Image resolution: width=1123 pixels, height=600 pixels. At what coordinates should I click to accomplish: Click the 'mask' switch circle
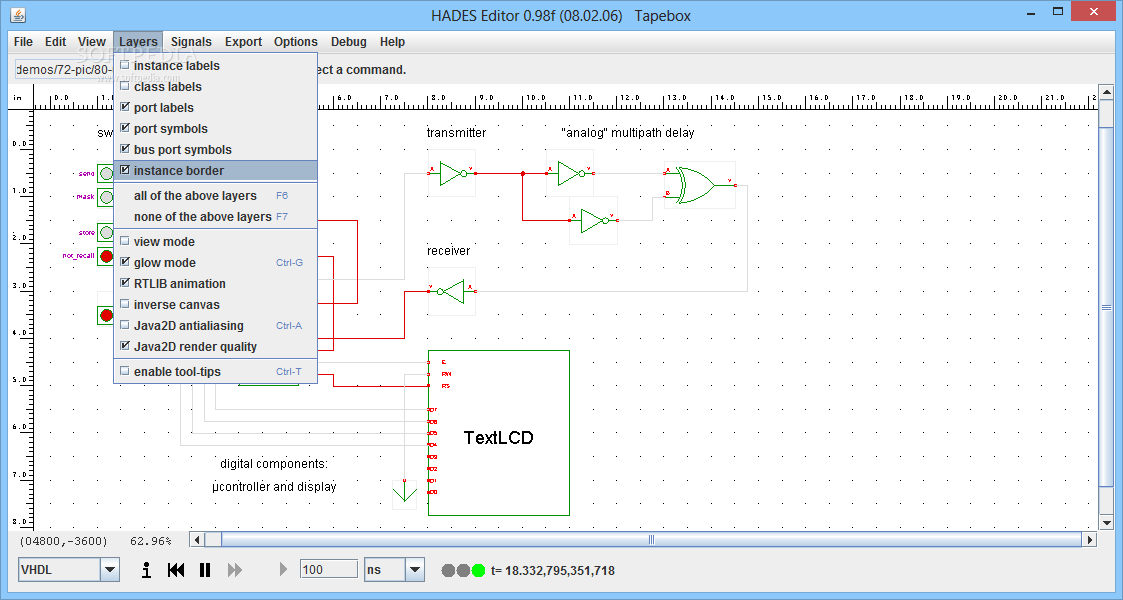(106, 196)
